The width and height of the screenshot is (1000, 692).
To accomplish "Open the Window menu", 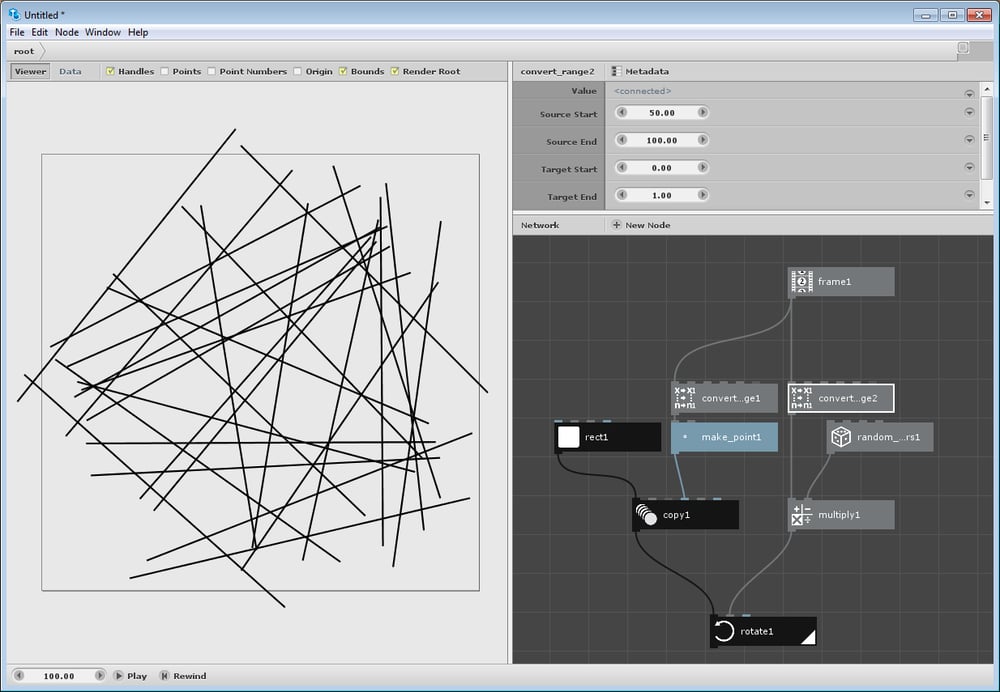I will [x=103, y=32].
